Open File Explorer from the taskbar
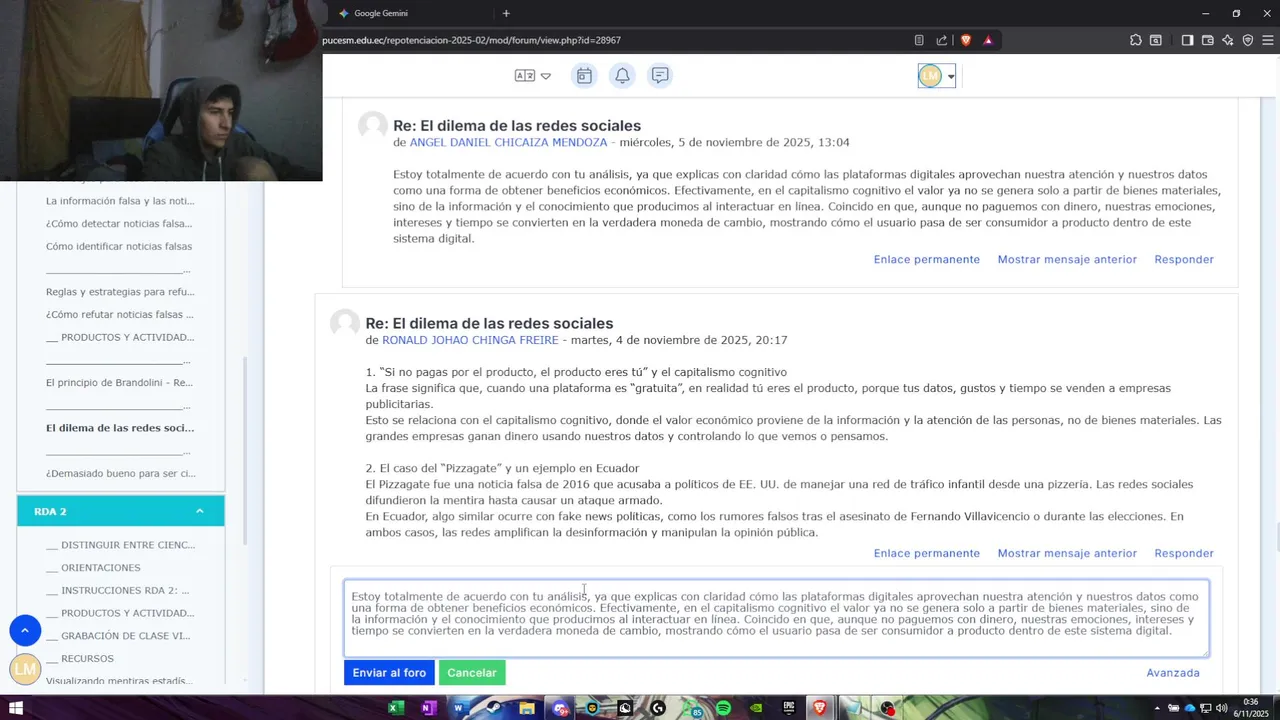The image size is (1280, 720). [527, 708]
